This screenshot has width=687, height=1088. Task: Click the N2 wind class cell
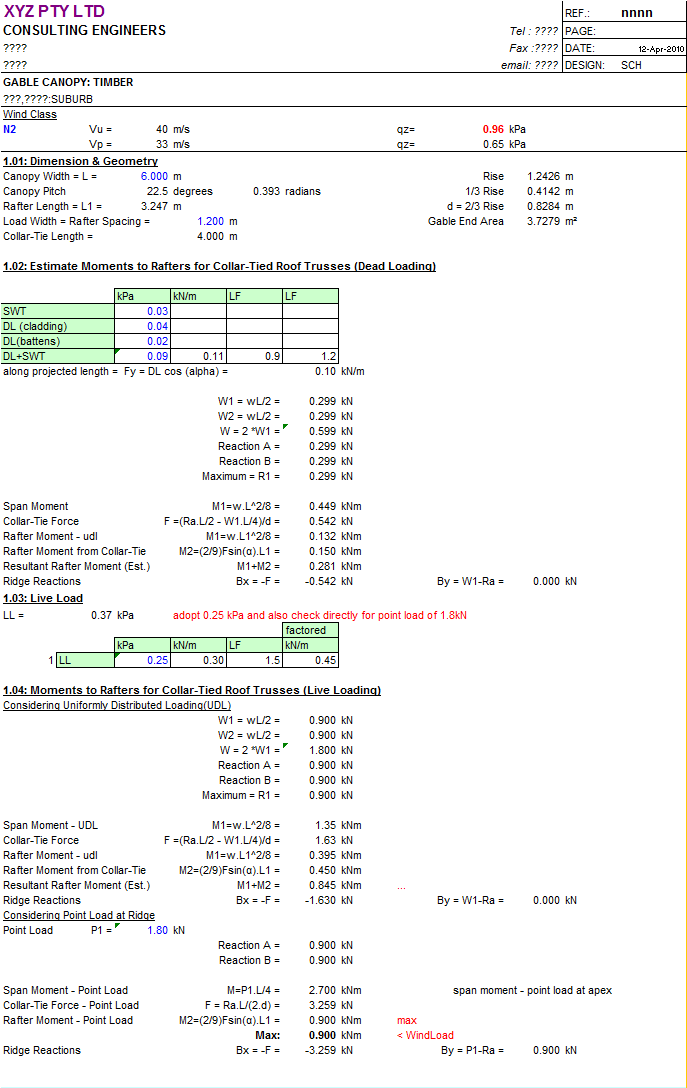(10, 130)
